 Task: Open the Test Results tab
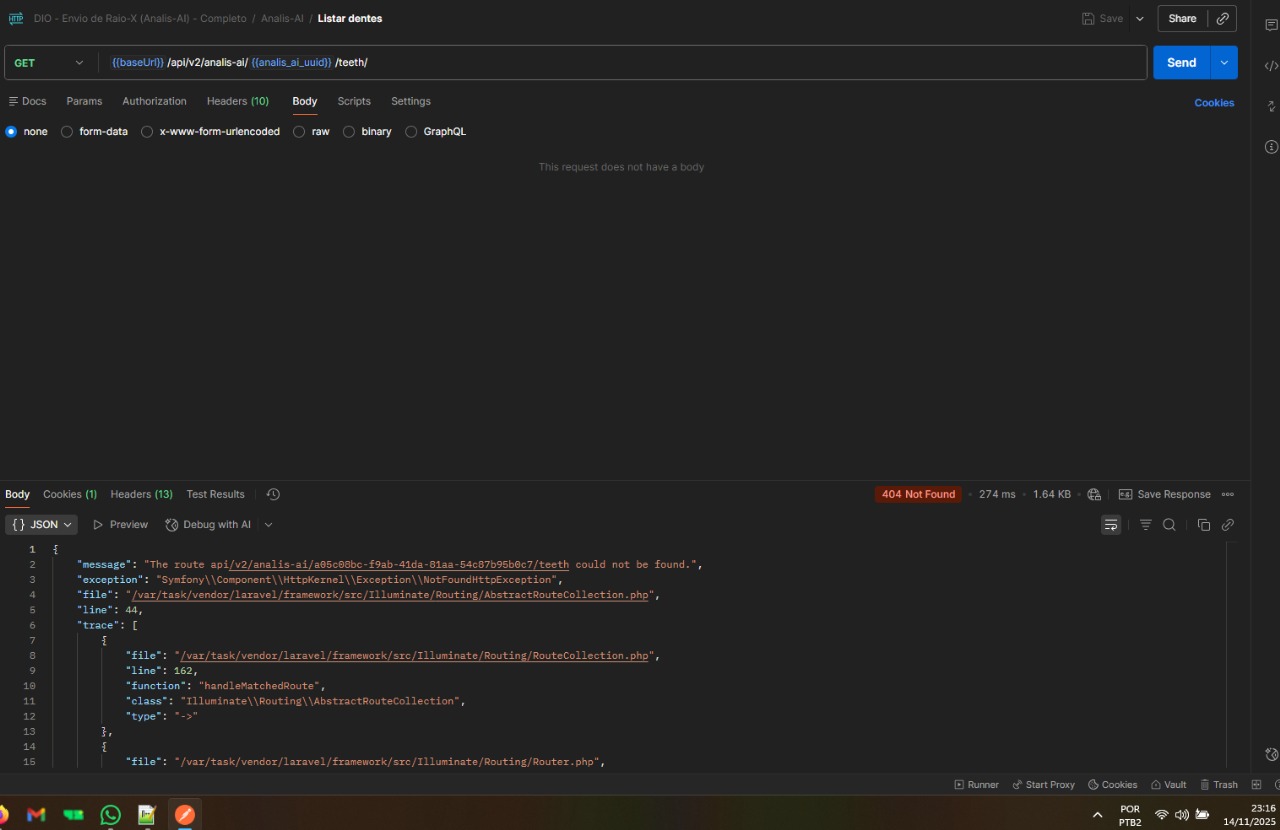[x=215, y=494]
